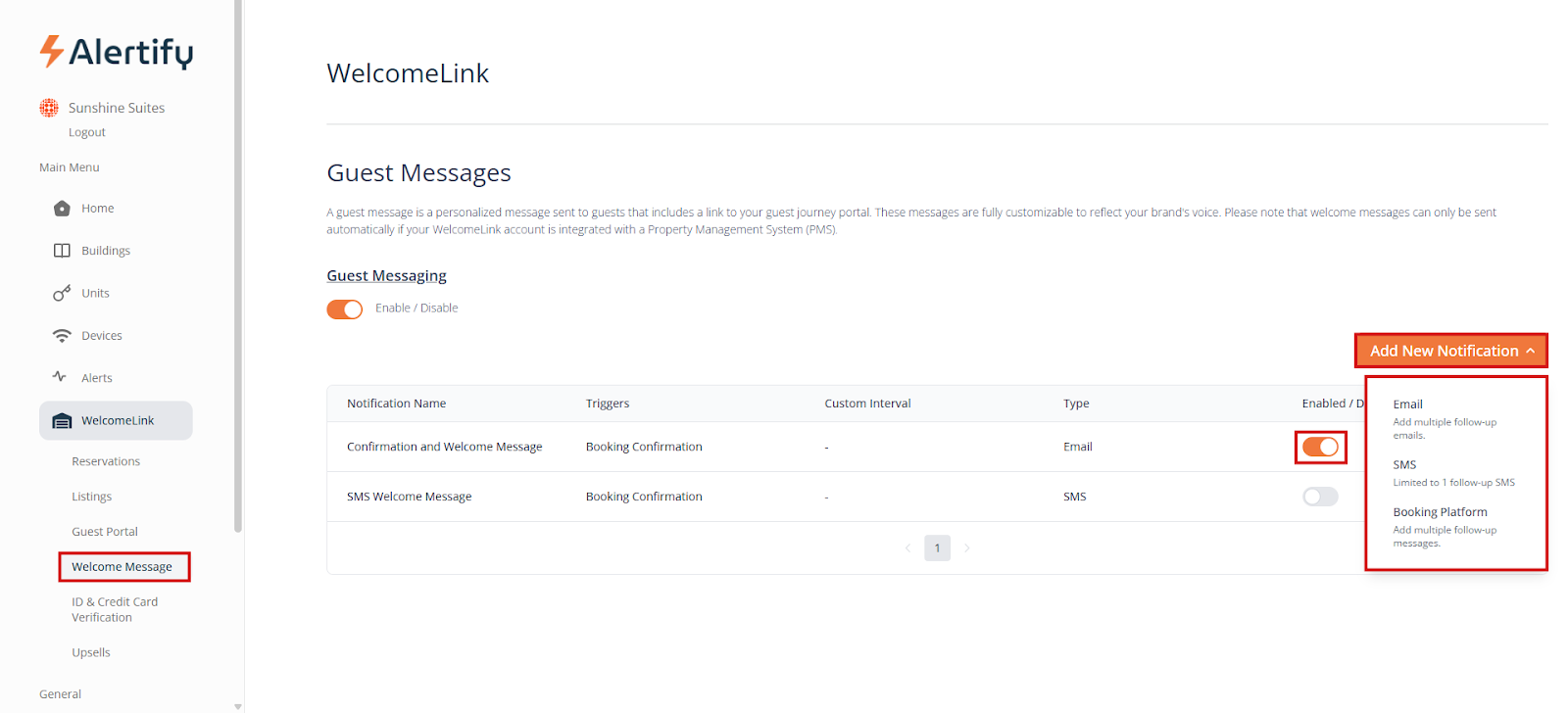Image resolution: width=1568 pixels, height=713 pixels.
Task: Select page 1 in pagination
Action: point(937,548)
